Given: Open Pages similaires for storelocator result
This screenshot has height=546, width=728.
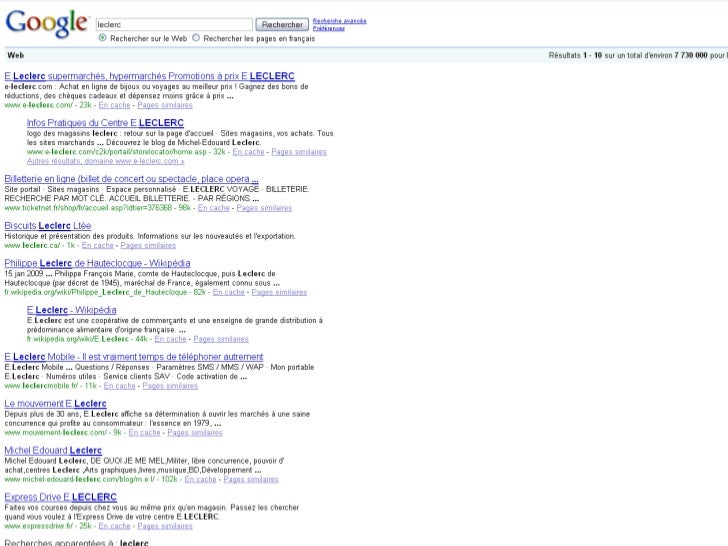Looking at the screenshot, I should point(299,152).
